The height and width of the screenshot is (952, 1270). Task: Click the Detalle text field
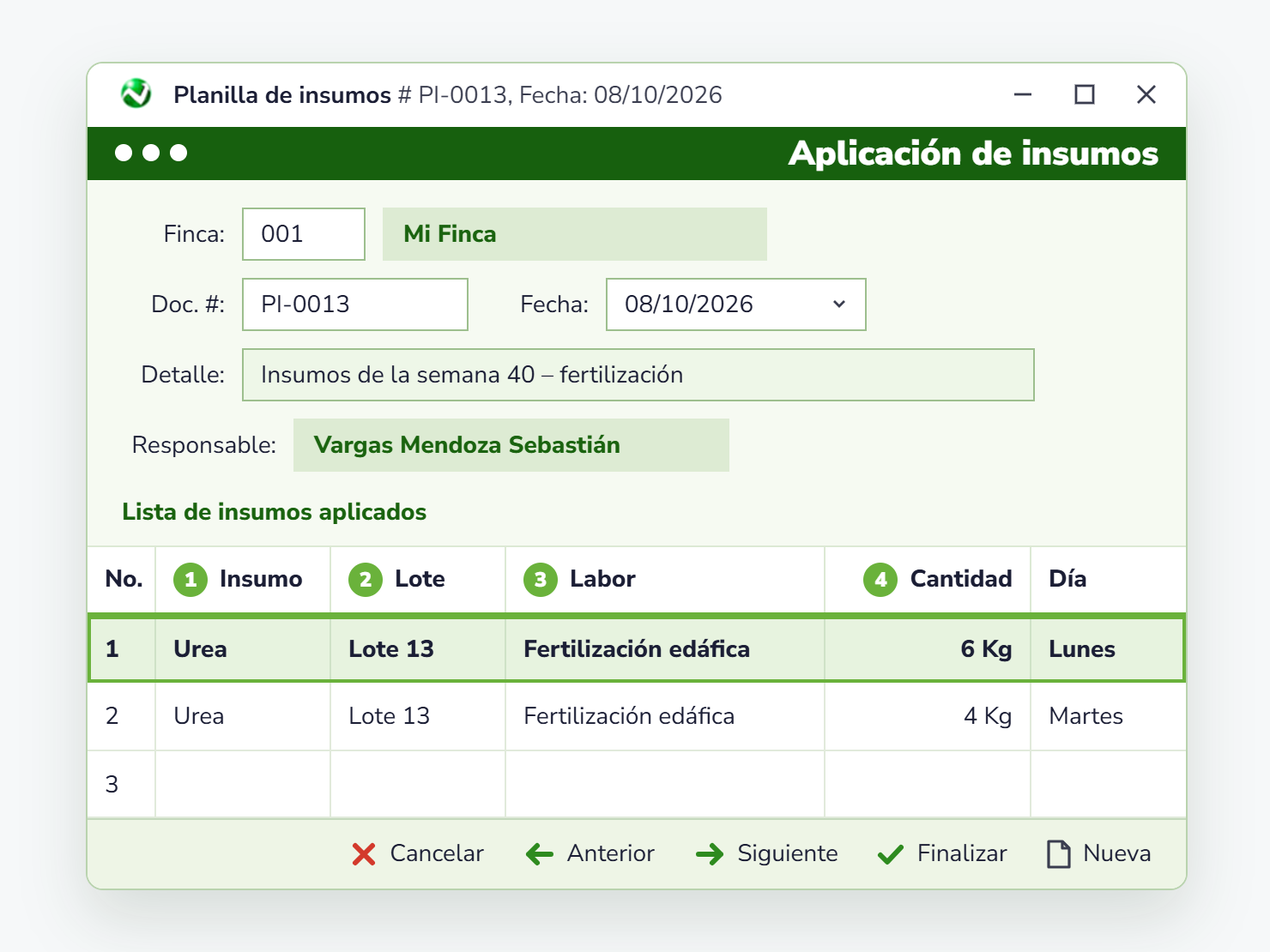click(x=638, y=375)
